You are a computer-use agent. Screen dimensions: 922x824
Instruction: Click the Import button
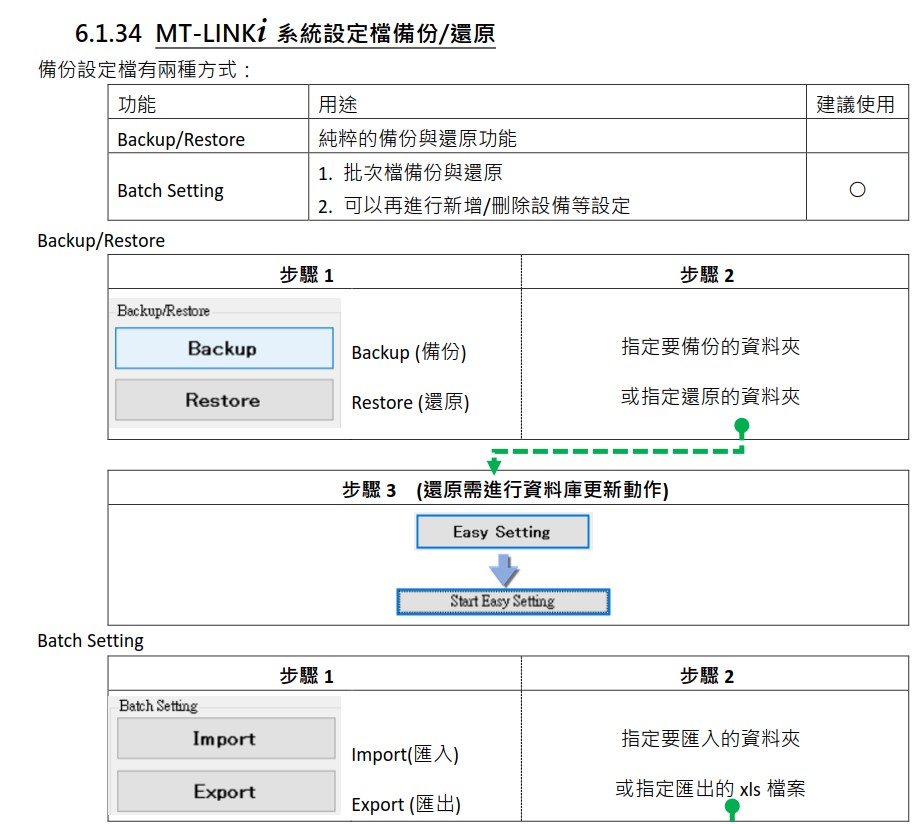click(x=226, y=738)
